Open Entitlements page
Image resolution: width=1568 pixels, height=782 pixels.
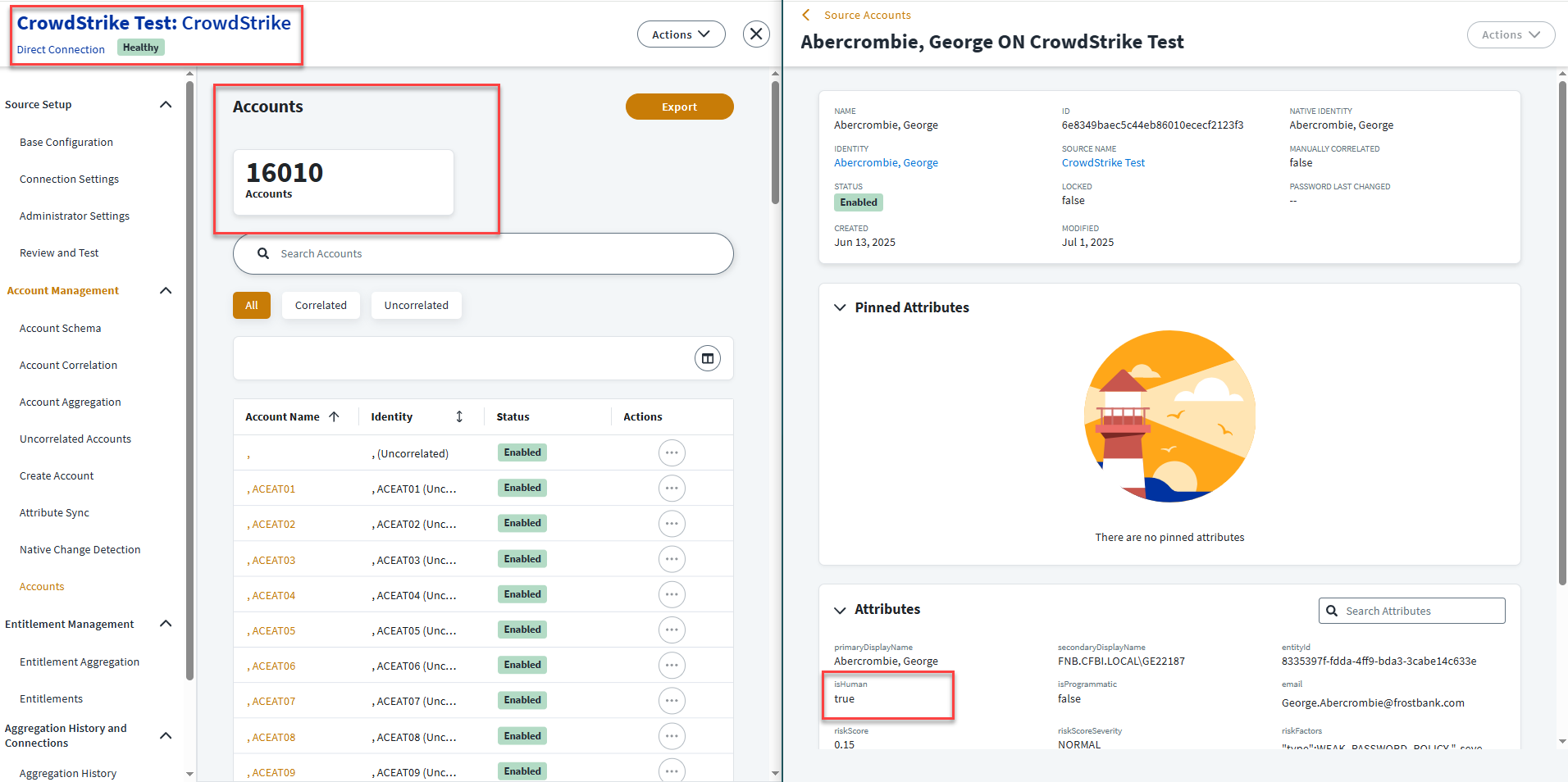tap(51, 698)
